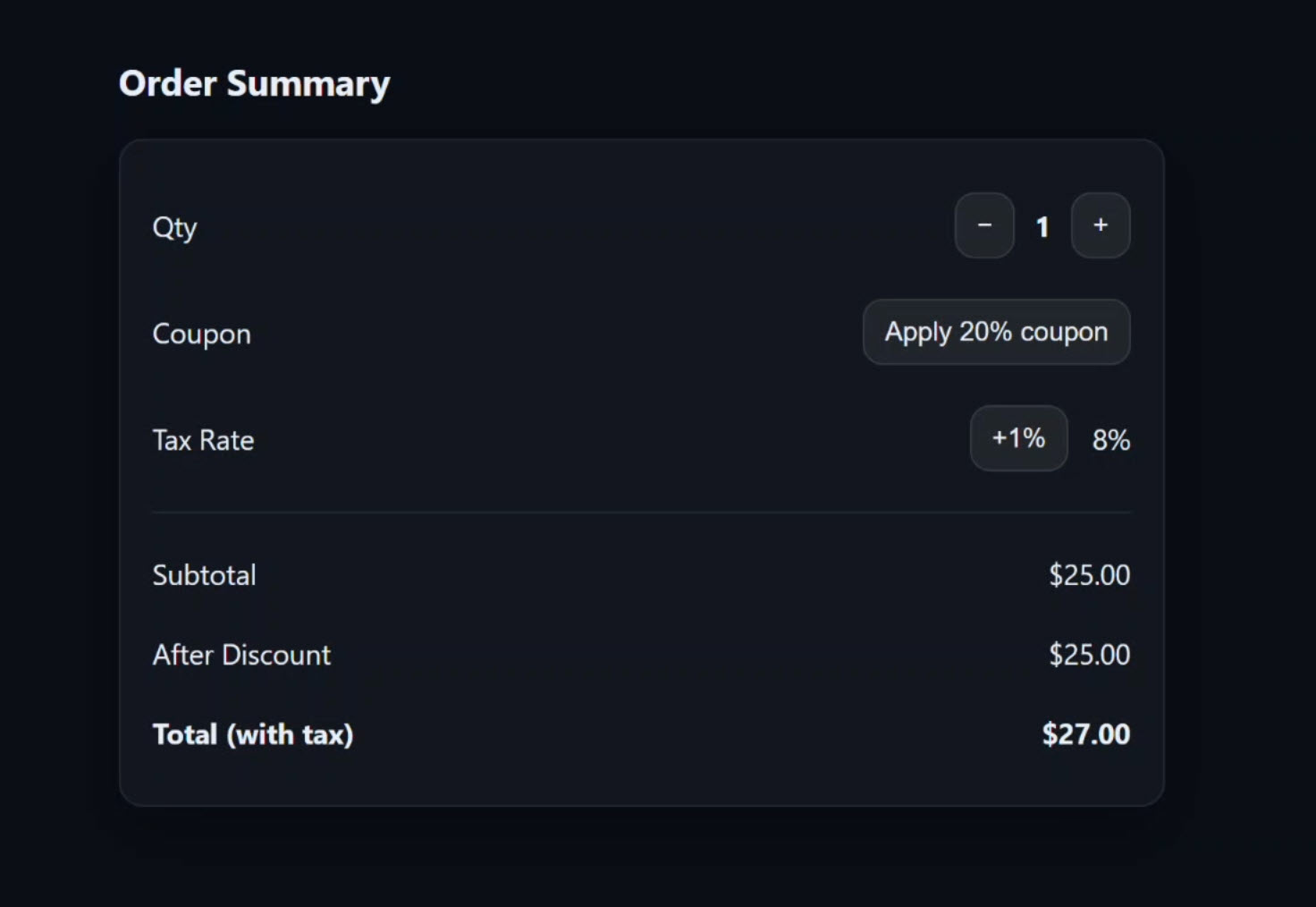Screen dimensions: 1316x907
Task: Click the minus button to decrease quantity
Action: click(984, 226)
